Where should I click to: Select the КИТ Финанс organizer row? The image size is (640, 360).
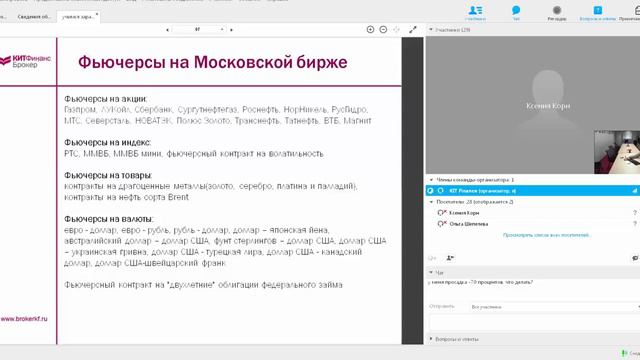533,191
